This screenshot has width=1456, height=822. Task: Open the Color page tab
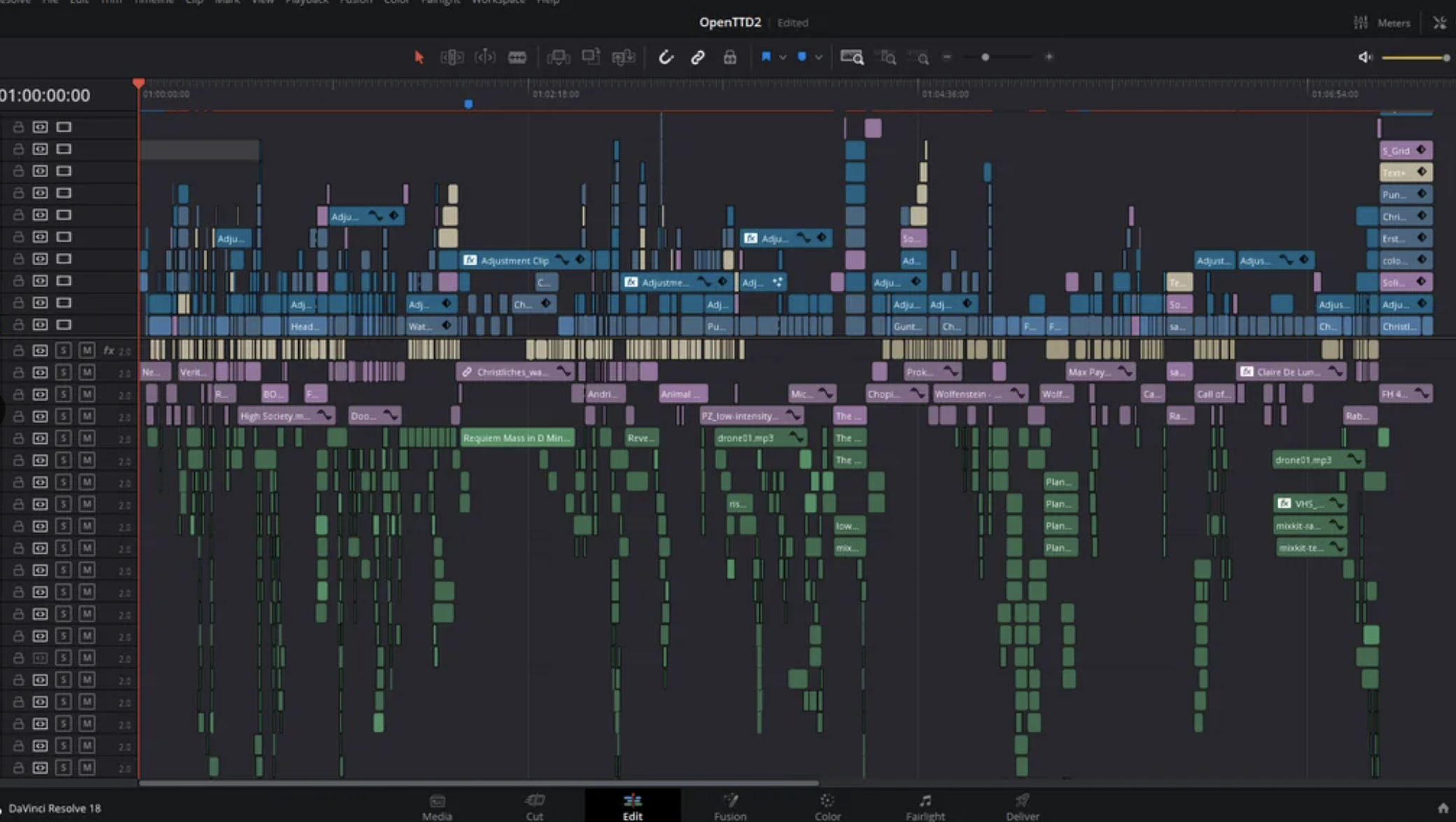827,807
